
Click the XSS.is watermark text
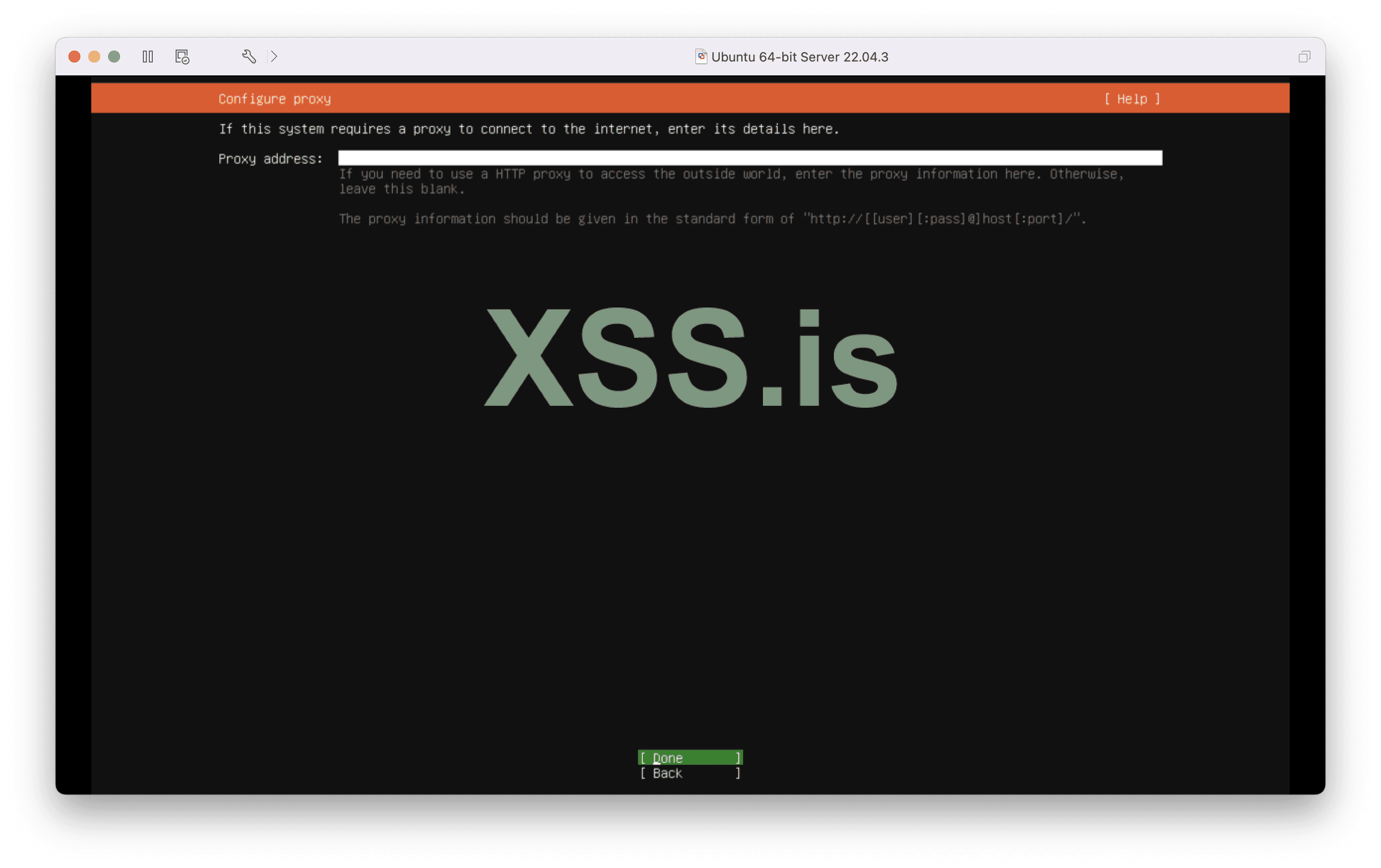coord(690,358)
